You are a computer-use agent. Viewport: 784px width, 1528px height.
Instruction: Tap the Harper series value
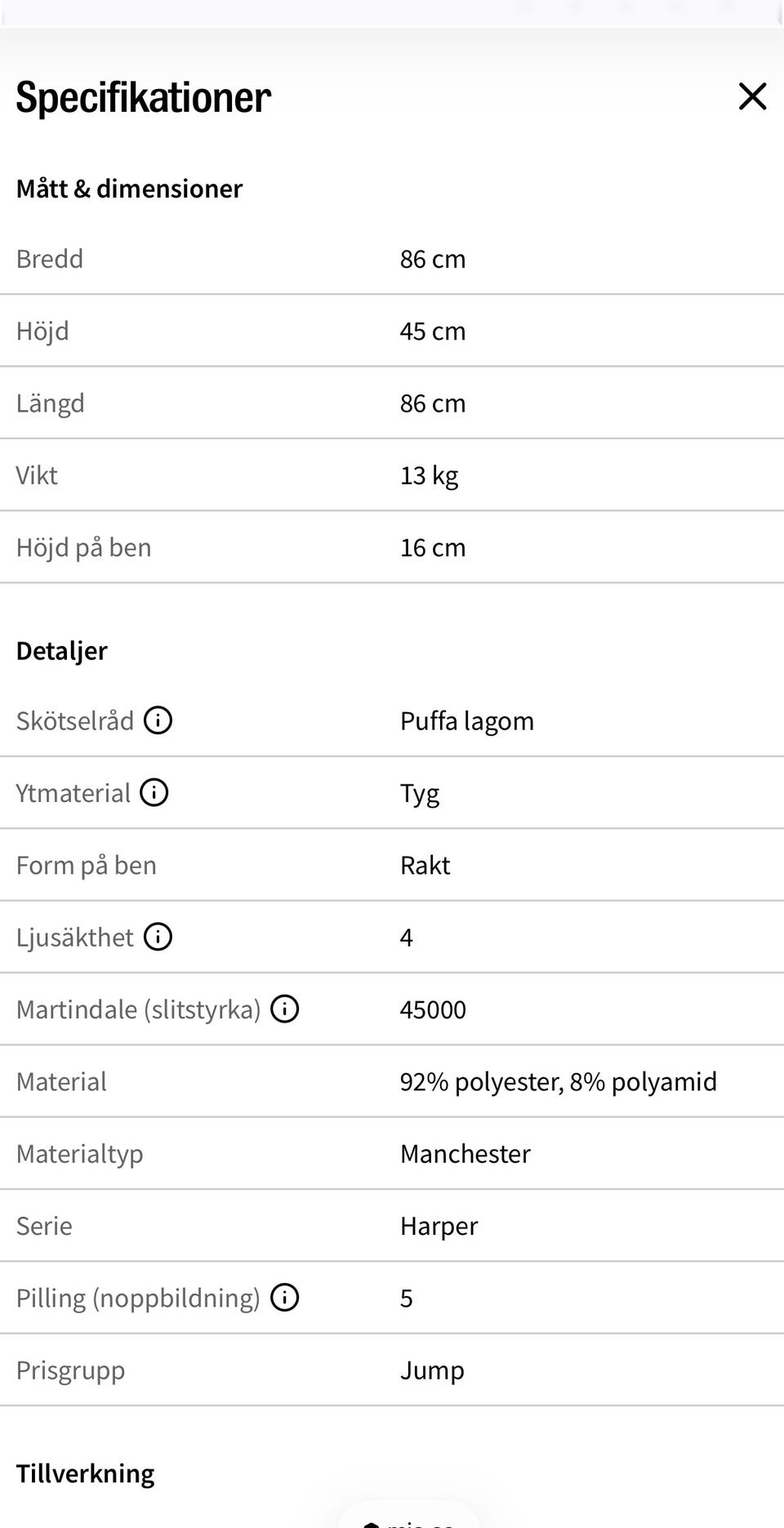(x=439, y=1226)
